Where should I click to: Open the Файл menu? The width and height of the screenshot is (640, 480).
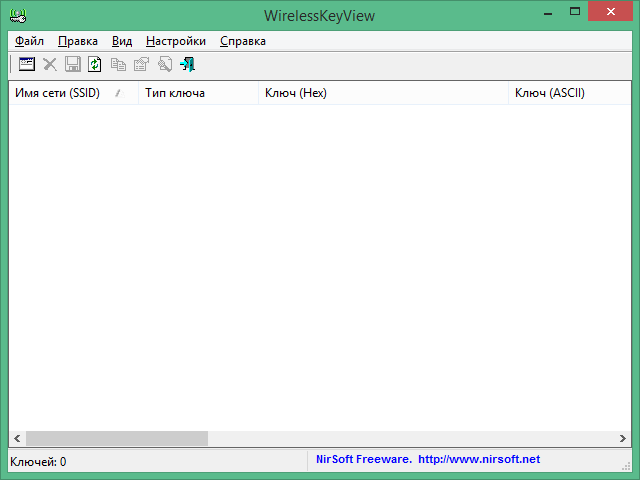tap(29, 41)
